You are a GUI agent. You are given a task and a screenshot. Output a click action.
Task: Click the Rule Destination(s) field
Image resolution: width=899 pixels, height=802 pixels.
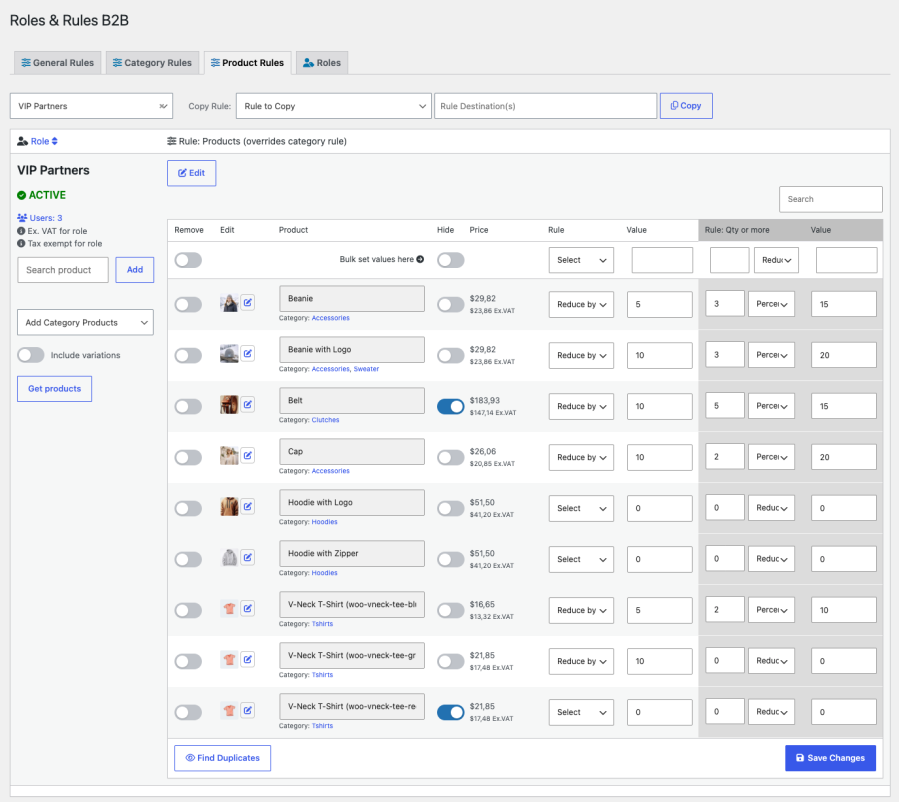(545, 106)
